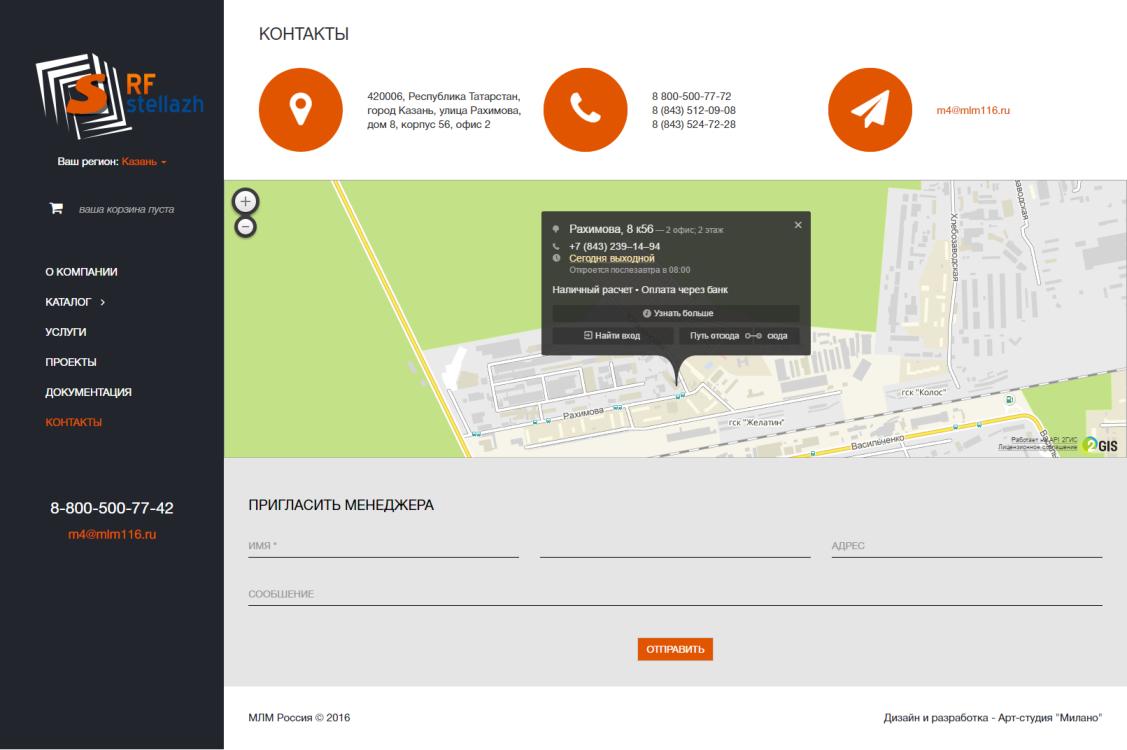Click the 2GIS logo on map
Image resolution: width=1127 pixels, height=750 pixels.
(1100, 446)
